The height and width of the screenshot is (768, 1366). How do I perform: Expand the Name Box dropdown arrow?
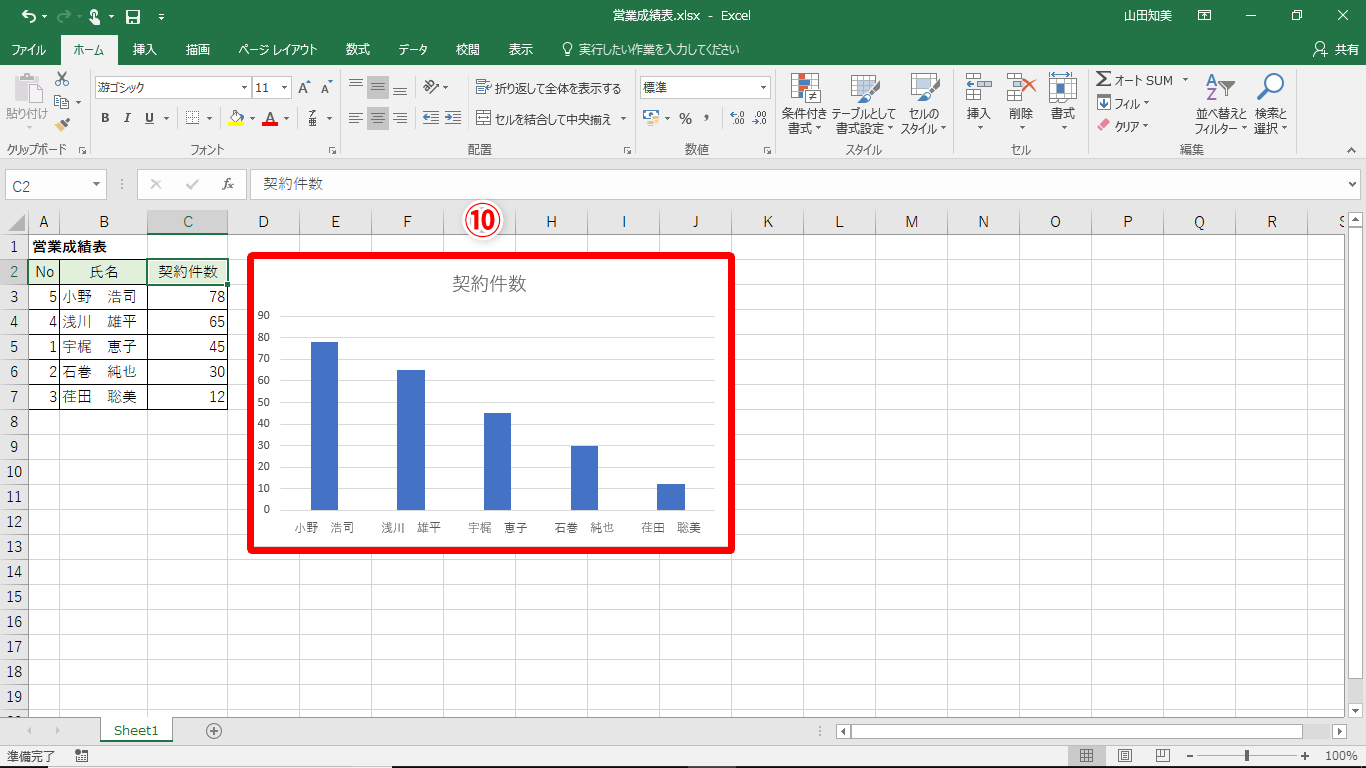coord(97,185)
